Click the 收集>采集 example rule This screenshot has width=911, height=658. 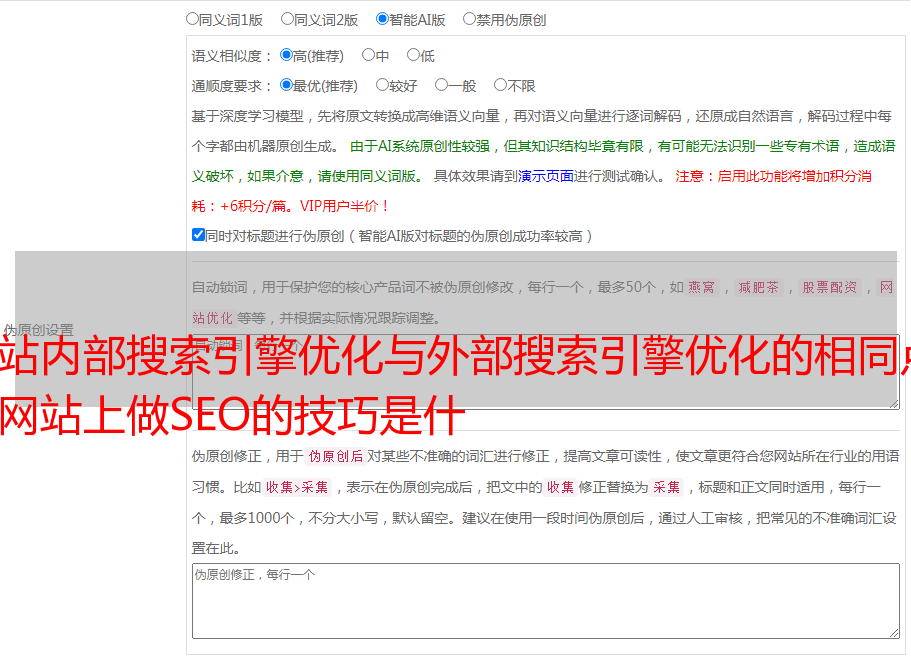[x=297, y=487]
